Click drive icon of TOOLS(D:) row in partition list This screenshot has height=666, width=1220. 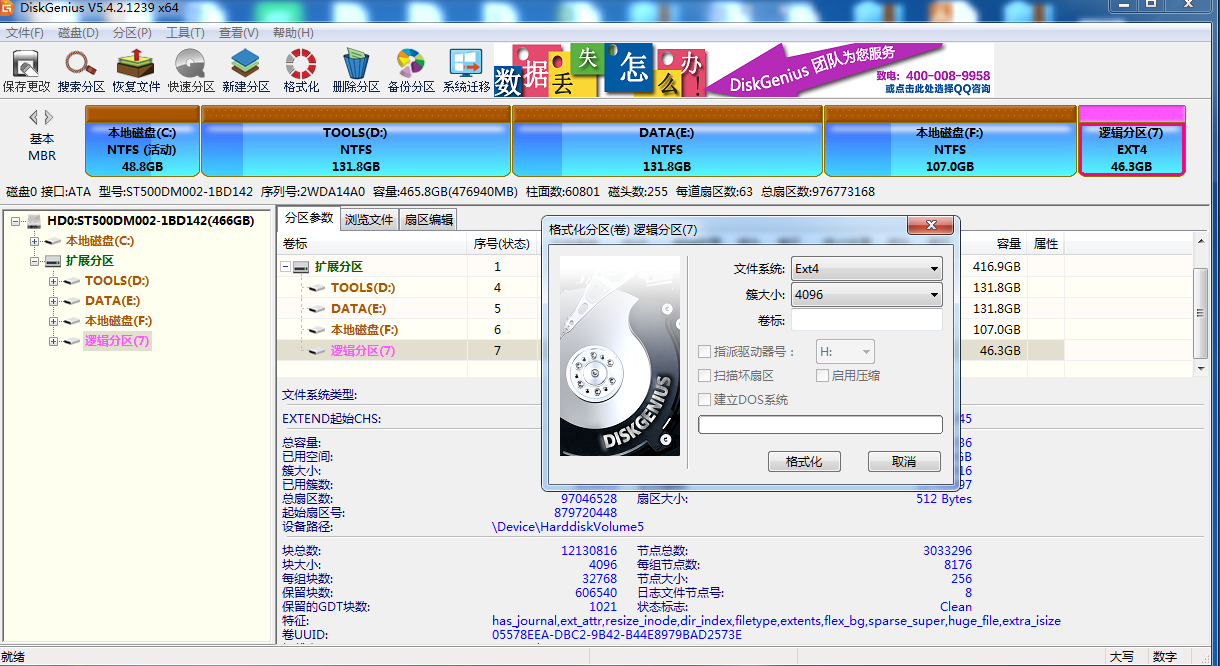pos(318,288)
